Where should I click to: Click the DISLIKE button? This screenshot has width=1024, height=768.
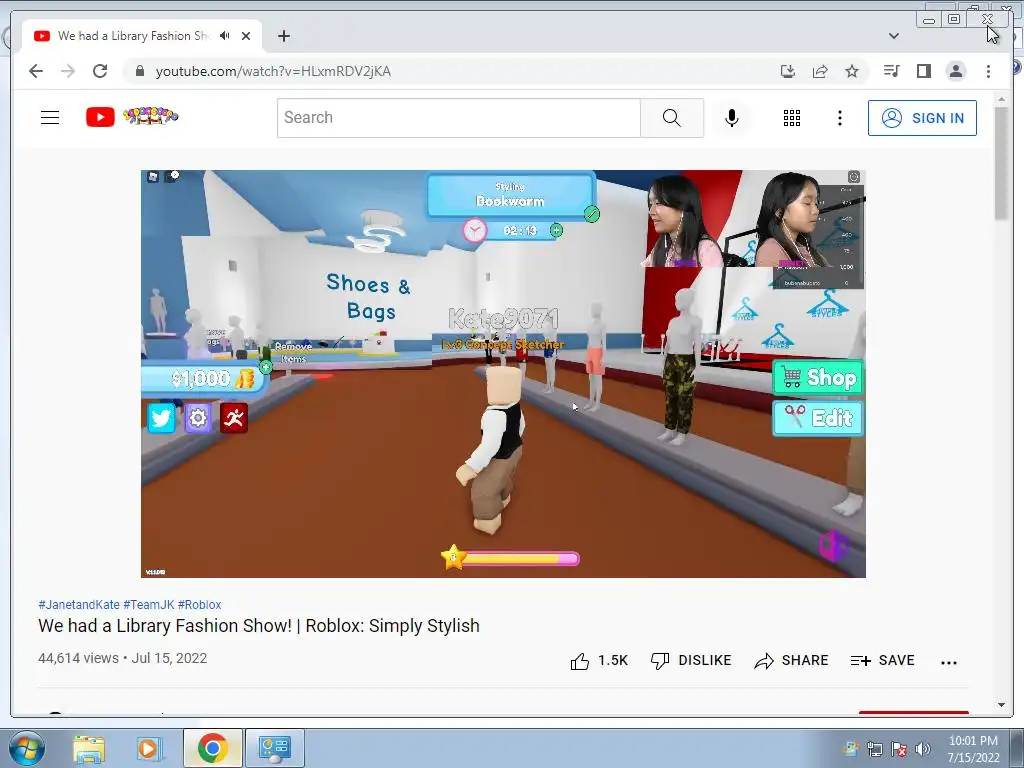point(691,661)
